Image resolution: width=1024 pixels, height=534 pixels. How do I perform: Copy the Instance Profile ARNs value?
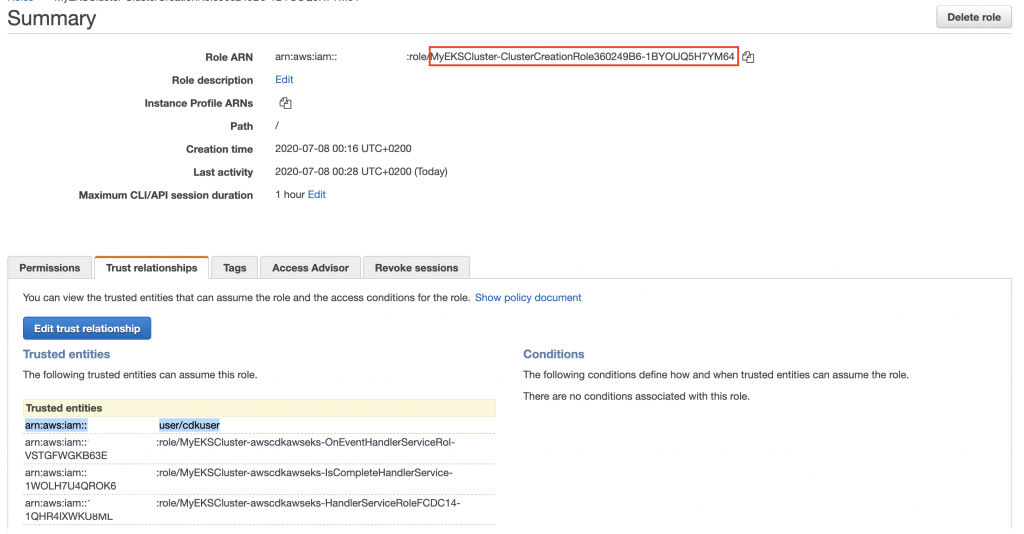(285, 103)
